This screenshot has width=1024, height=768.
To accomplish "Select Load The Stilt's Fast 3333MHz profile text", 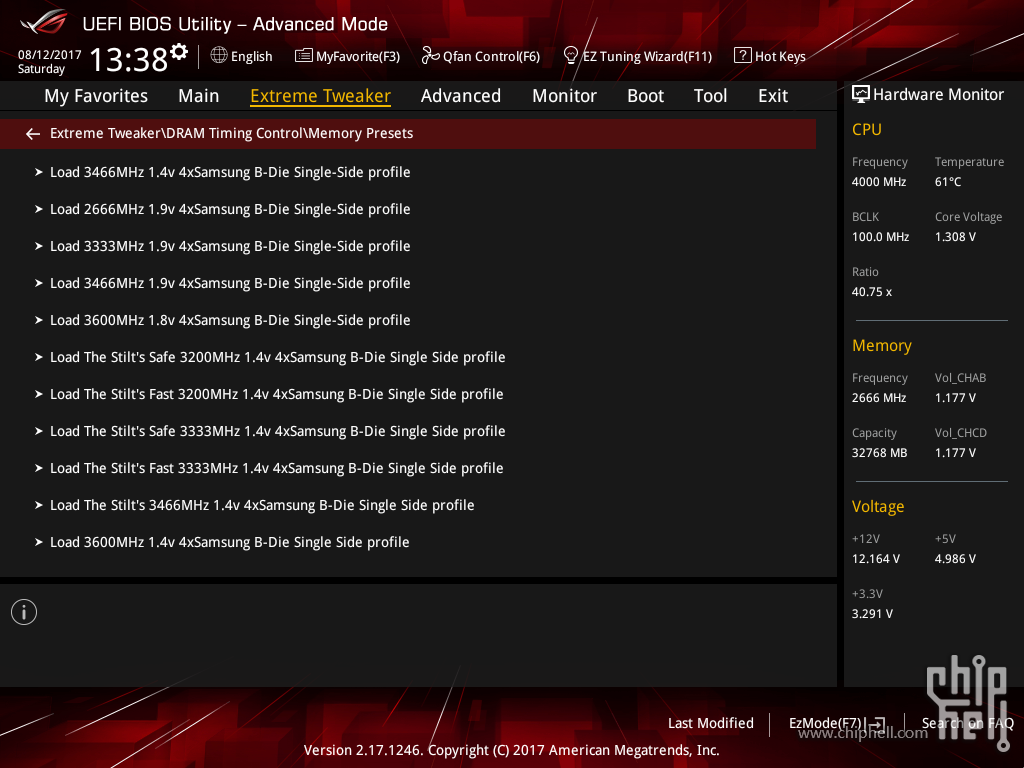I will pyautogui.click(x=276, y=468).
